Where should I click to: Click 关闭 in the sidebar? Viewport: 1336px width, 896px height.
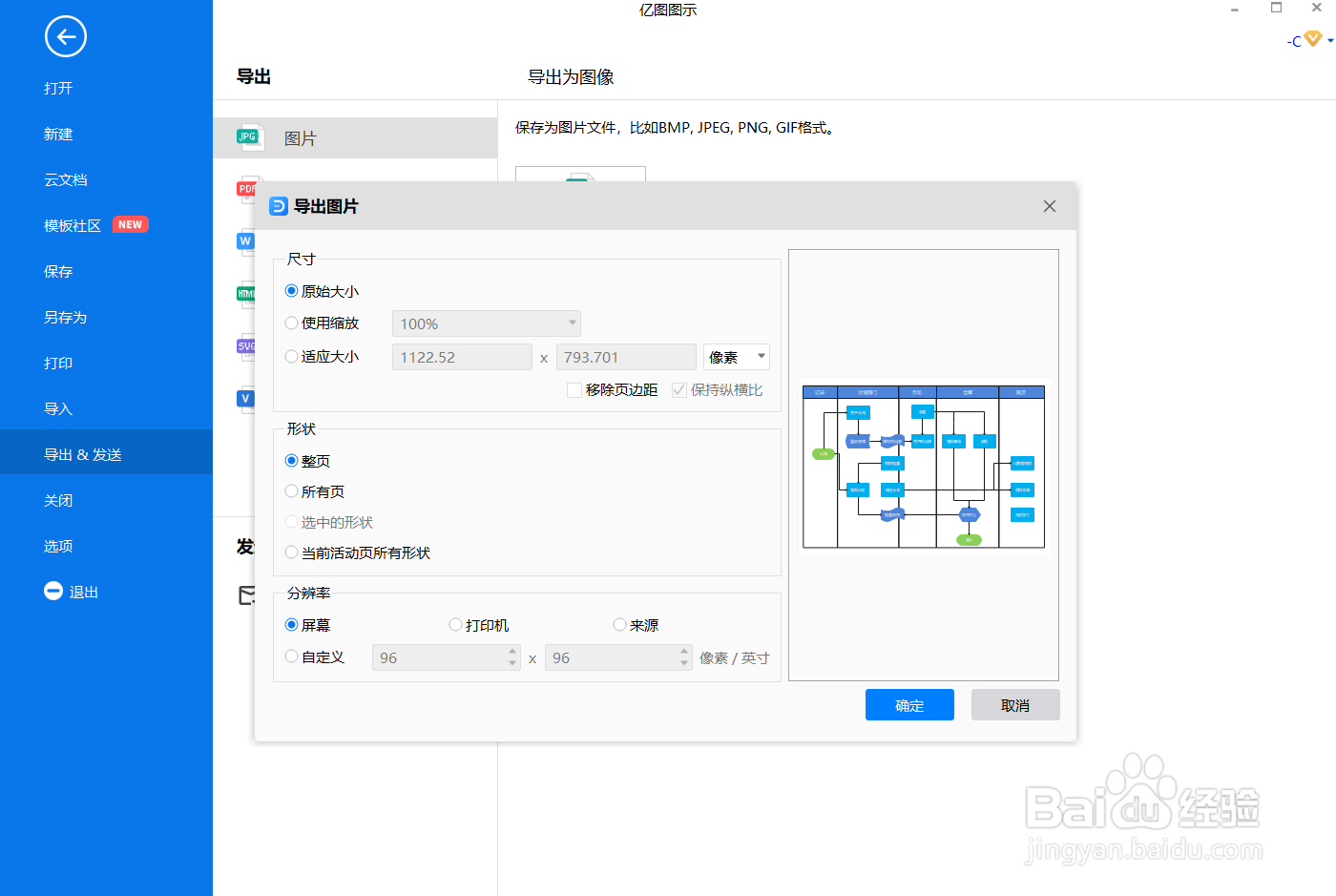(58, 500)
